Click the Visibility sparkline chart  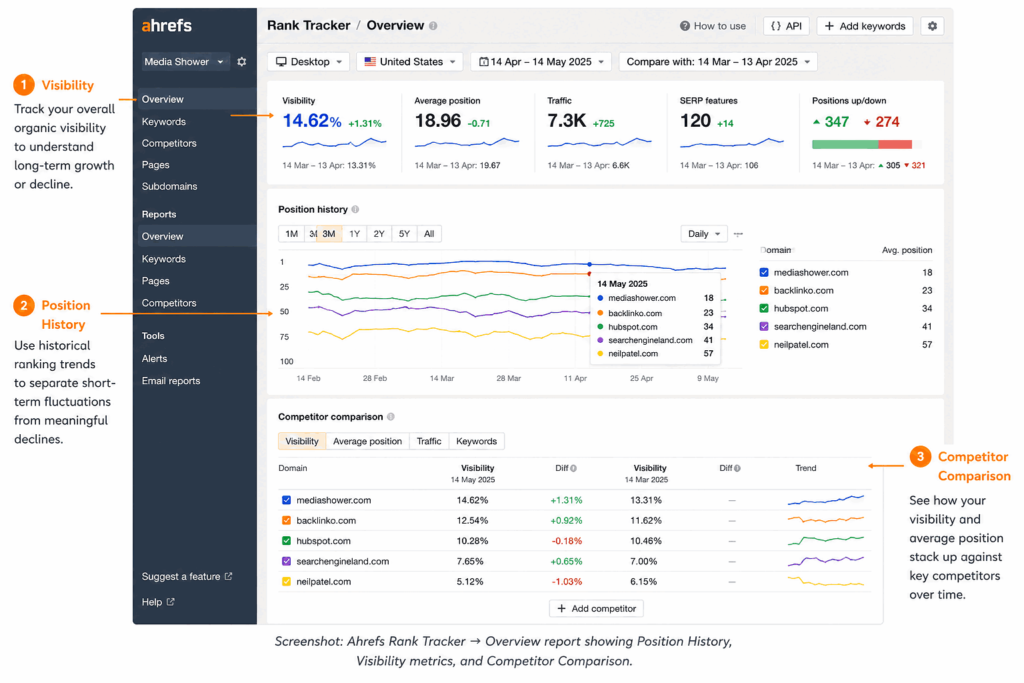coord(334,142)
